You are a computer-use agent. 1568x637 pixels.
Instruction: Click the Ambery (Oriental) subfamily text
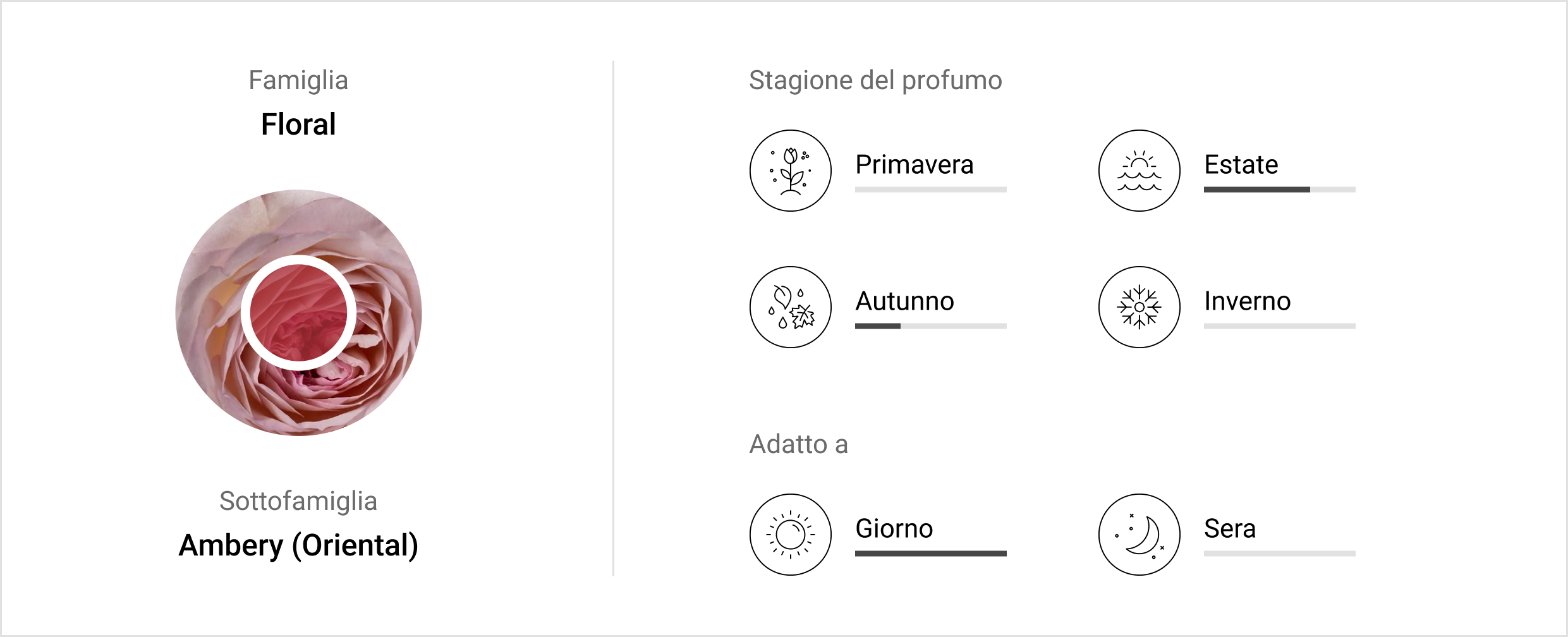[x=298, y=545]
